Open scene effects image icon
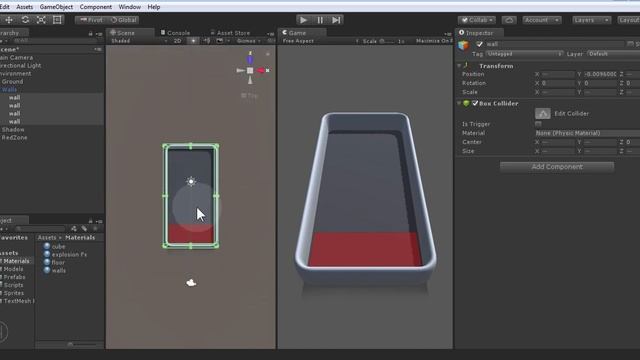 coord(220,41)
